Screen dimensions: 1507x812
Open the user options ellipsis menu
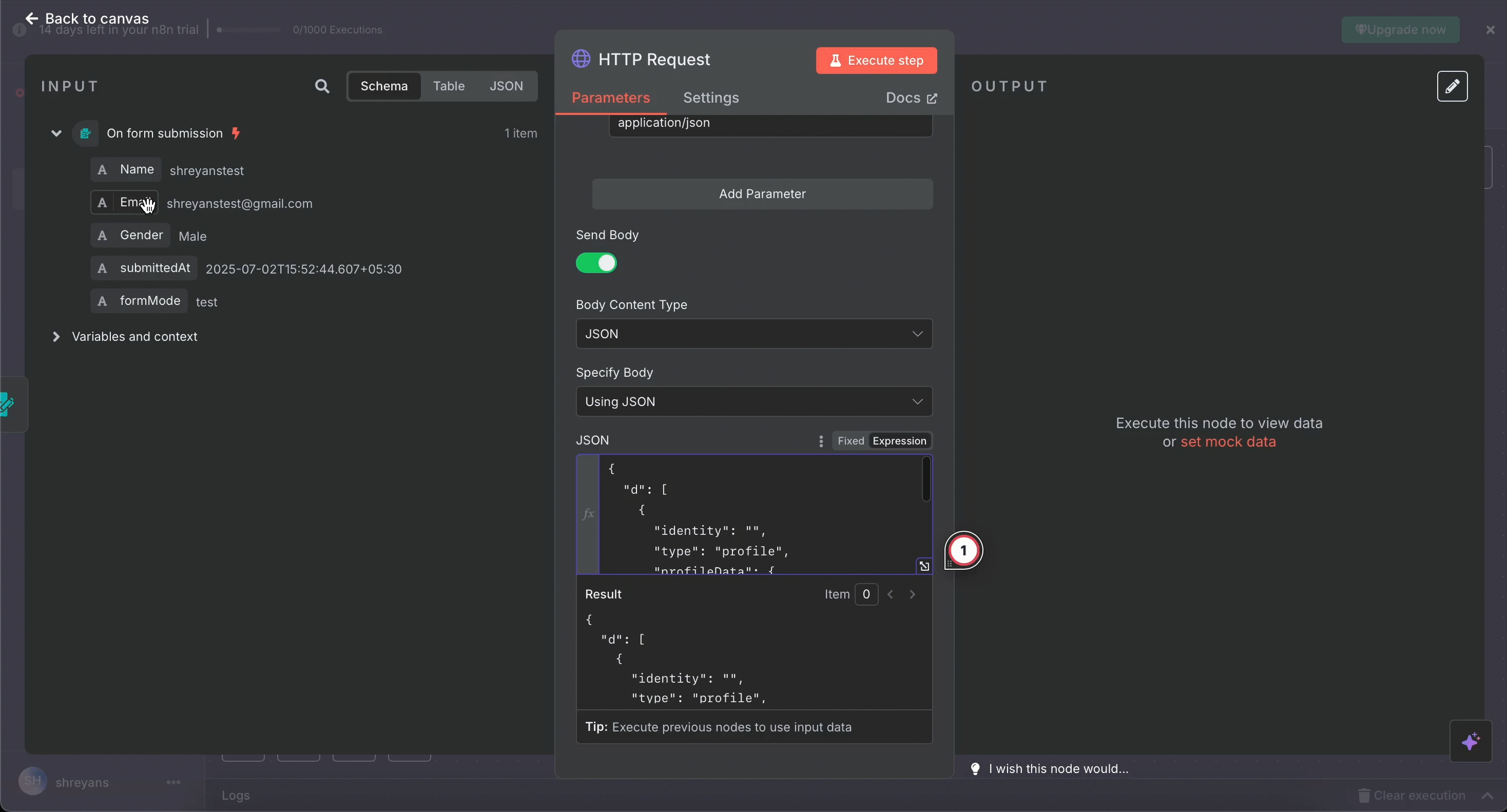pos(173,782)
